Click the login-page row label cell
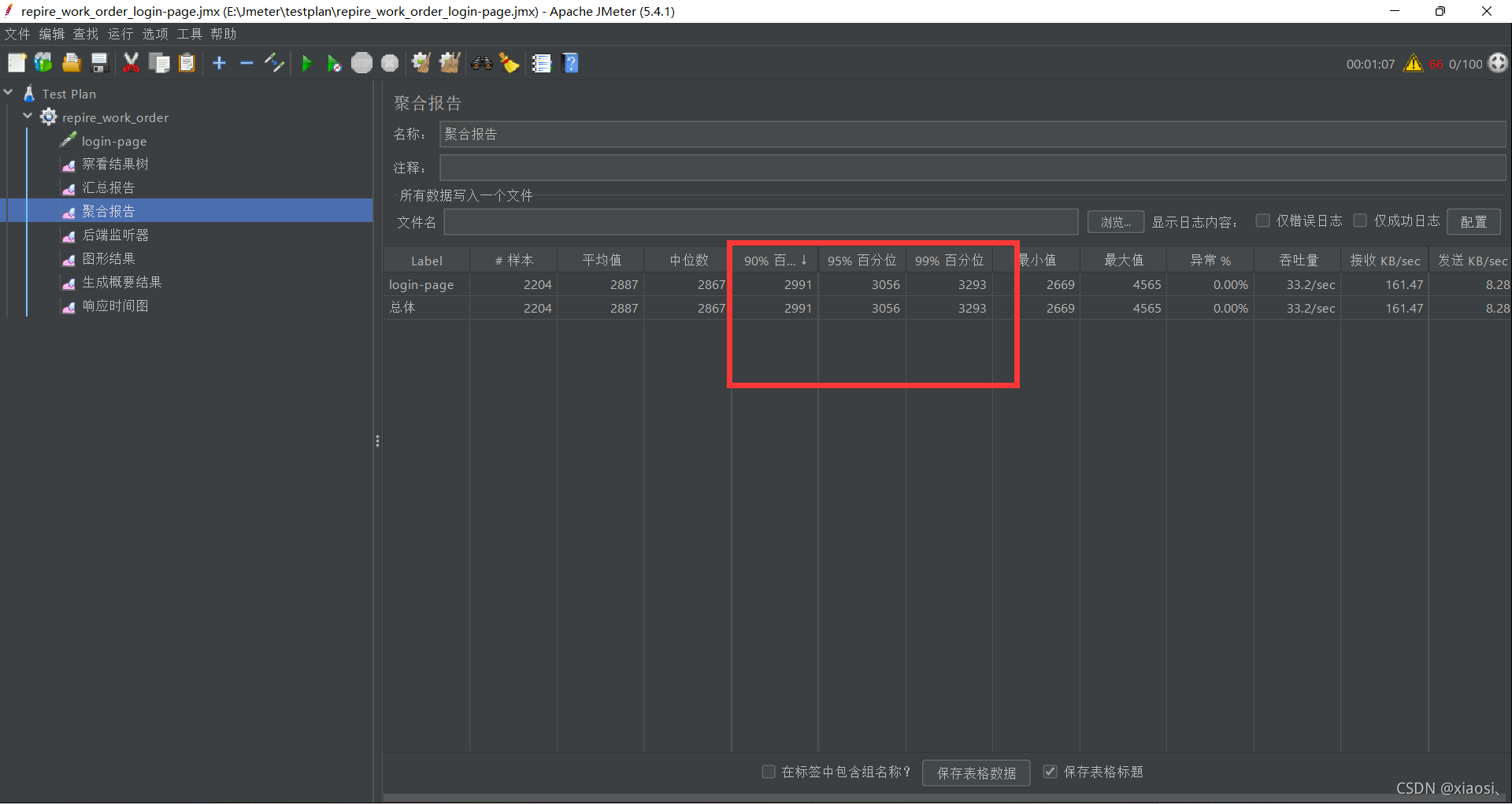Image resolution: width=1512 pixels, height=804 pixels. pyautogui.click(x=427, y=284)
